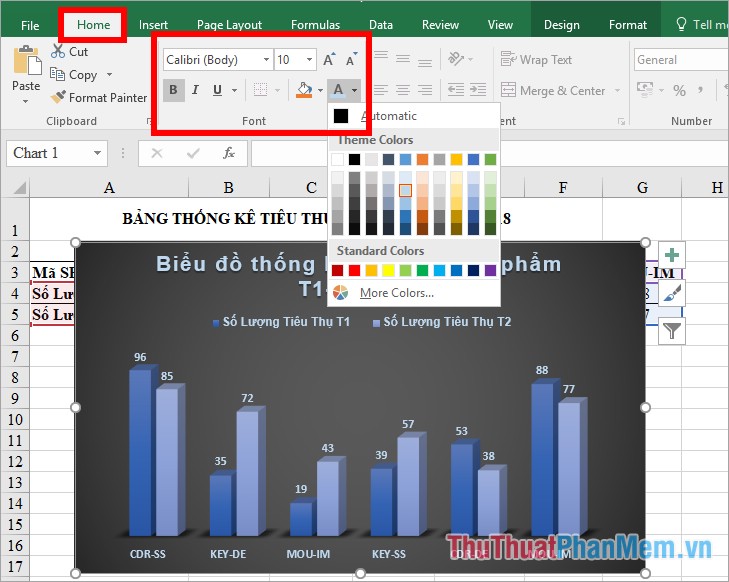Screen dimensions: 729x582
Task: Expand the font size 10 dropdown
Action: tap(309, 60)
